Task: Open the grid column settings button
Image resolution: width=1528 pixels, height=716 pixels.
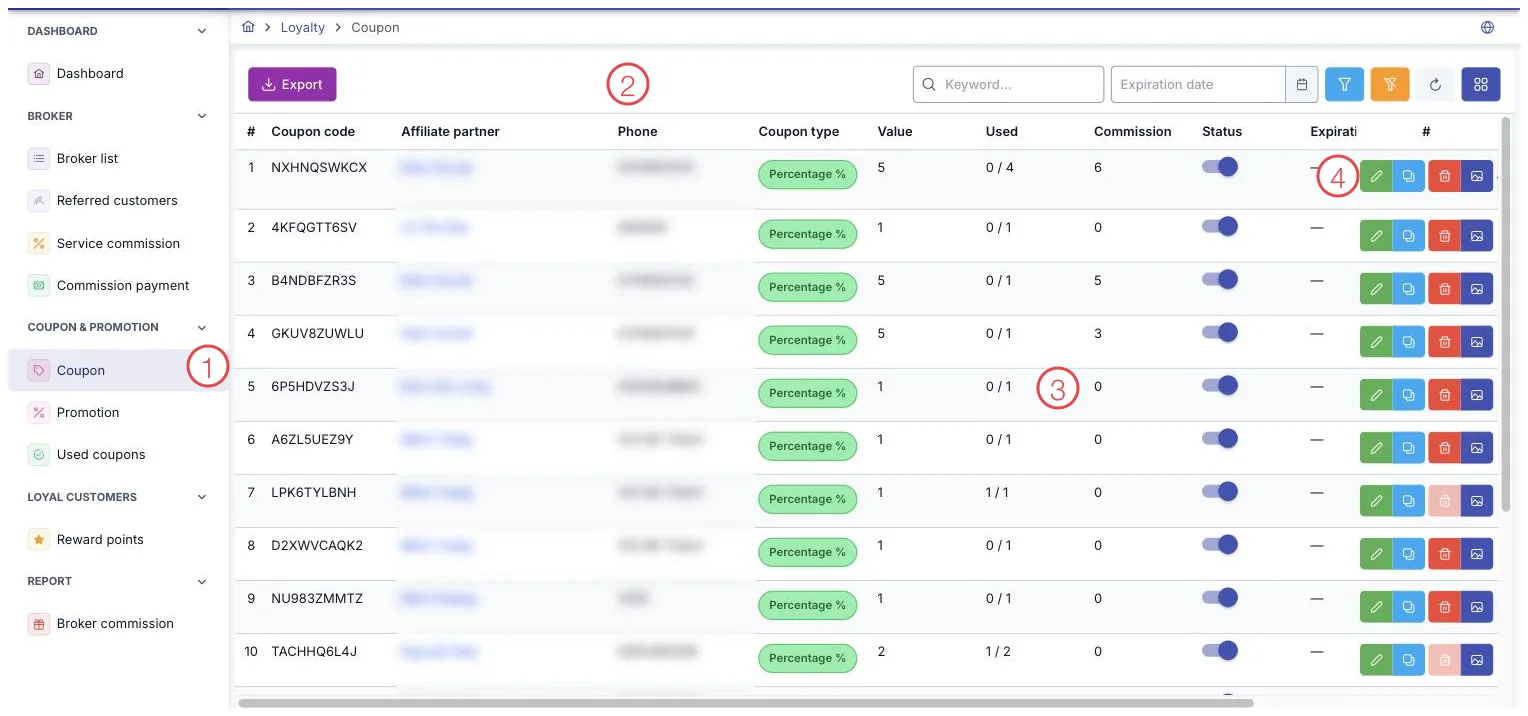Action: (1481, 85)
